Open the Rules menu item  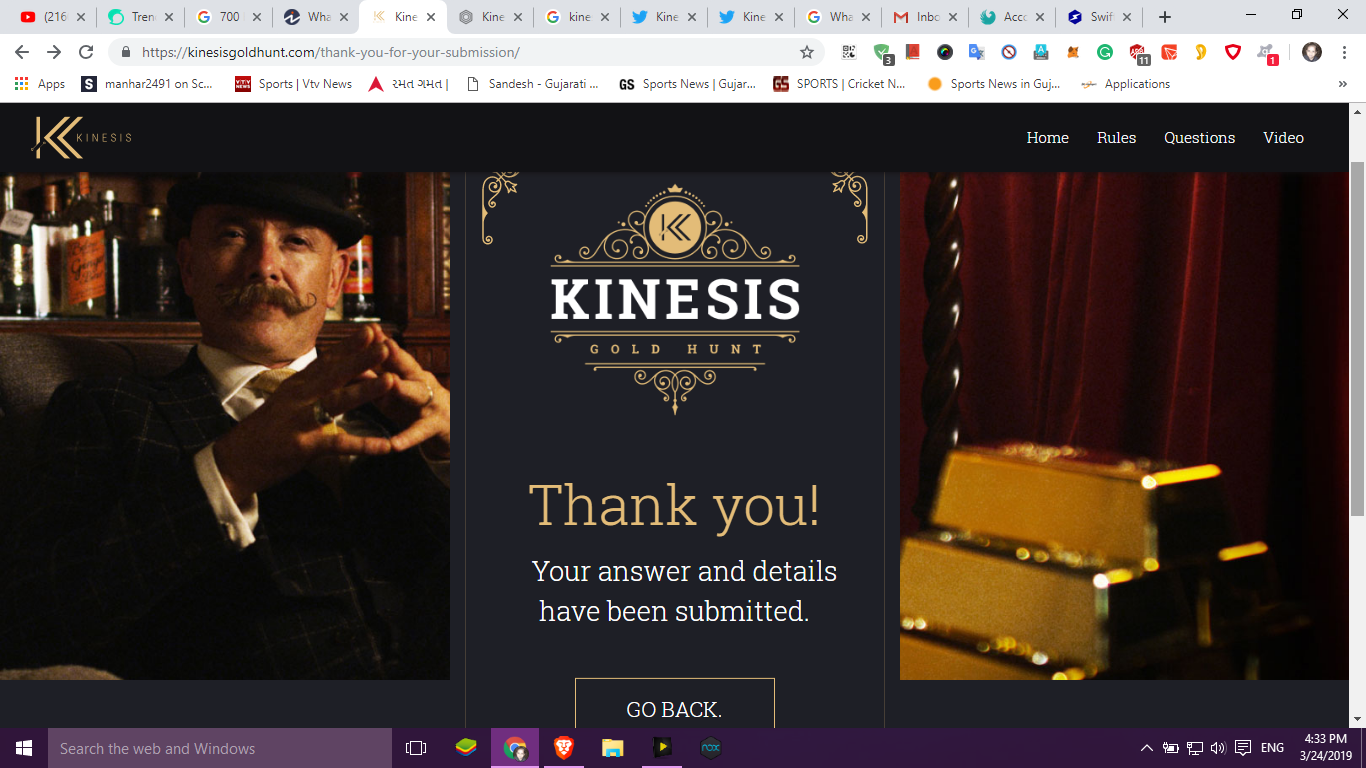tap(1116, 138)
